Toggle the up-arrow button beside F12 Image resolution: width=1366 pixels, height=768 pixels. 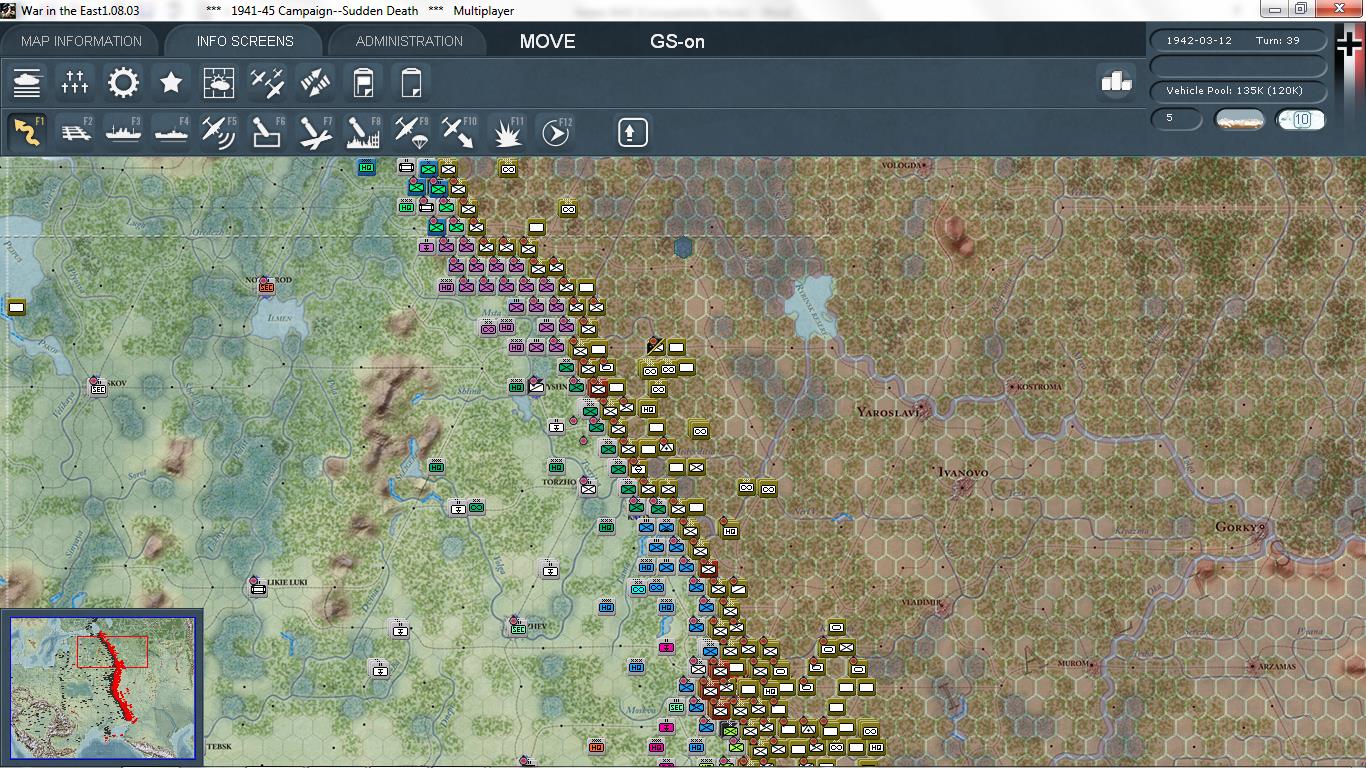click(x=632, y=131)
